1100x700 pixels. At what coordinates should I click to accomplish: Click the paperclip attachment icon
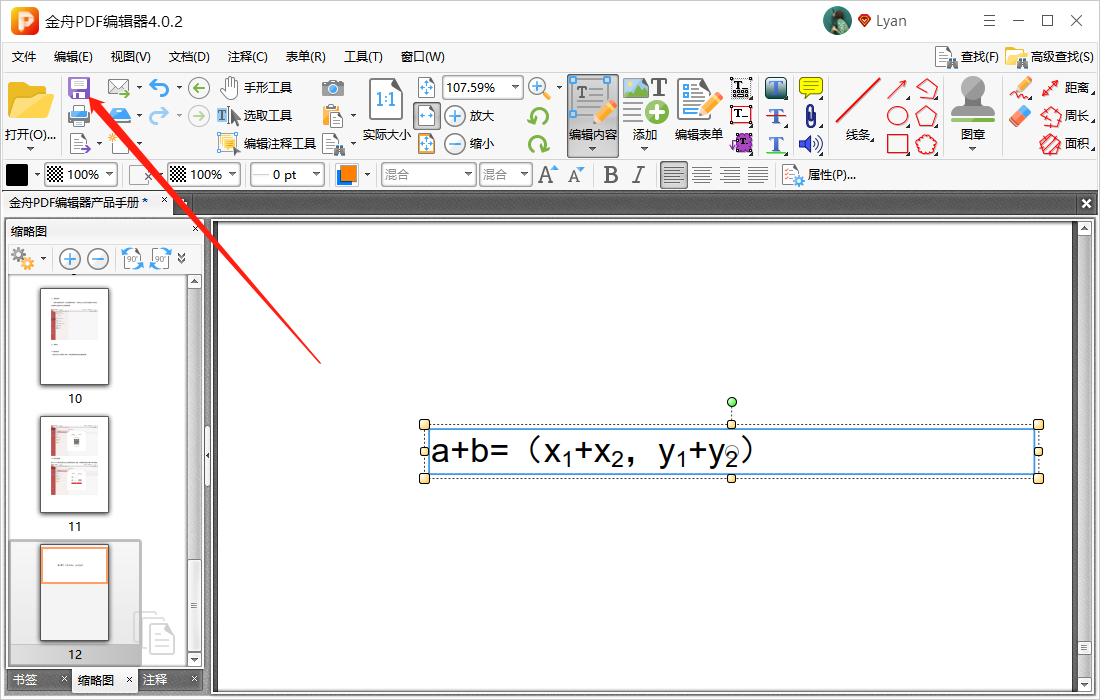pyautogui.click(x=810, y=116)
